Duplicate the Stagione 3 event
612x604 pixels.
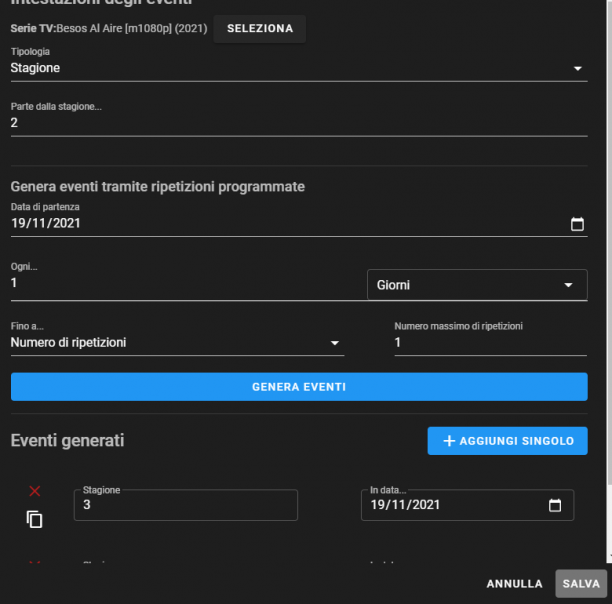tap(35, 519)
